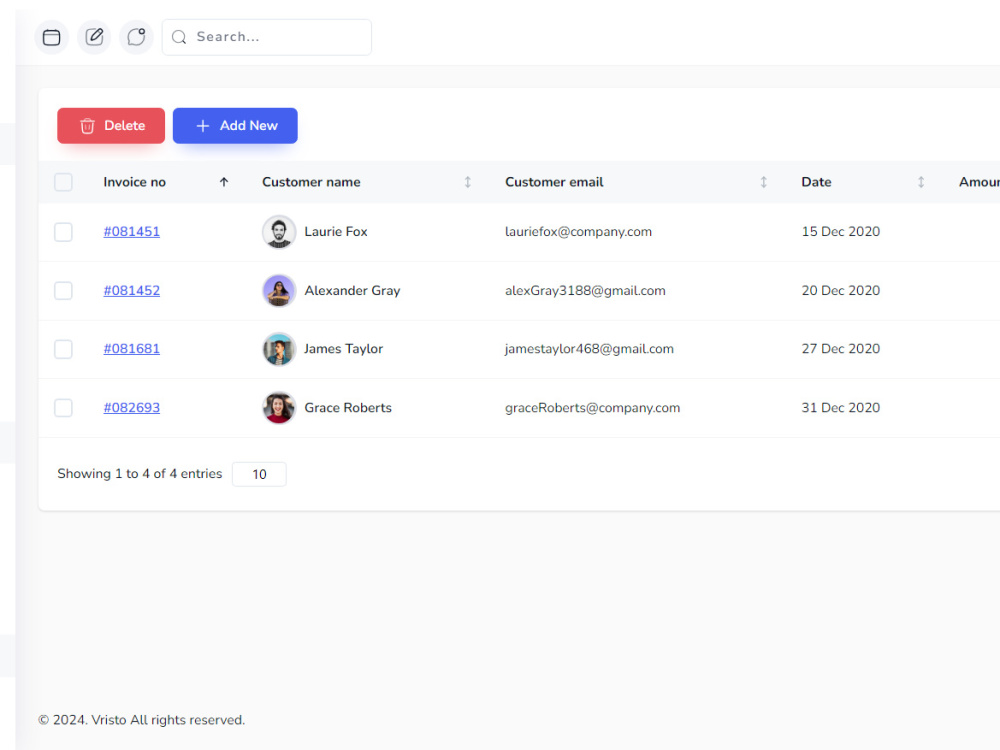Click the date 27 Dec 2020

click(x=841, y=349)
